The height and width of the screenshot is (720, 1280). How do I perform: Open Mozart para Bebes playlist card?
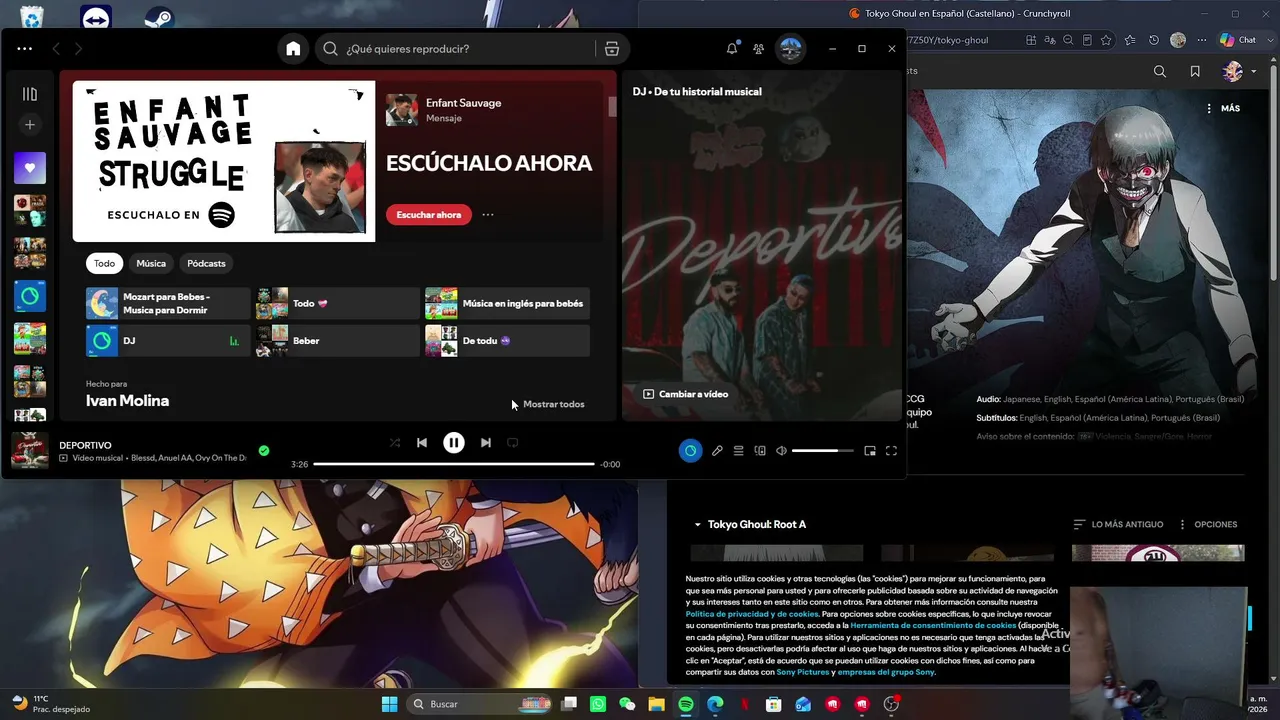click(168, 303)
